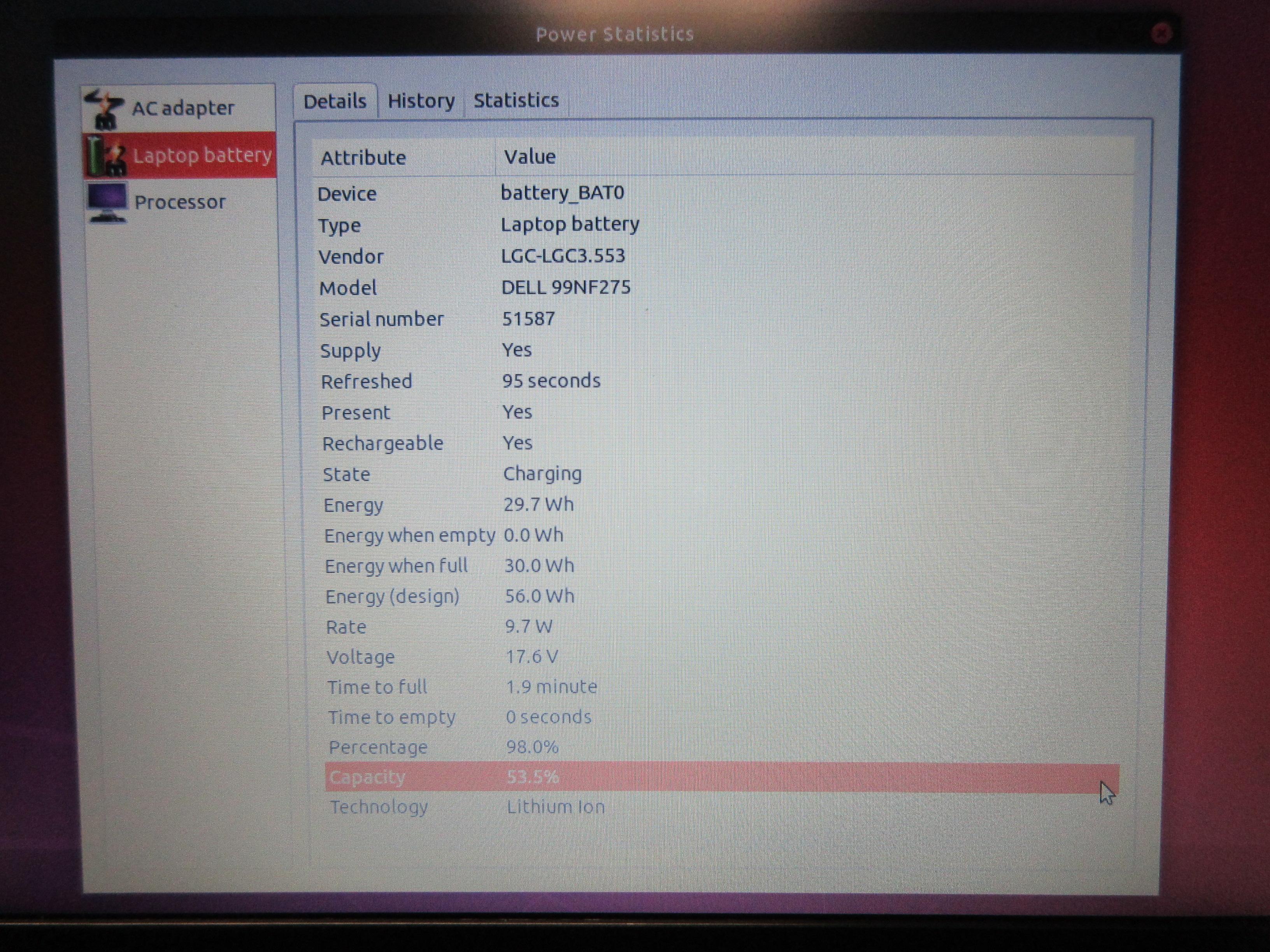The width and height of the screenshot is (1270, 952).
Task: Select the Model attribute label
Action: [348, 288]
